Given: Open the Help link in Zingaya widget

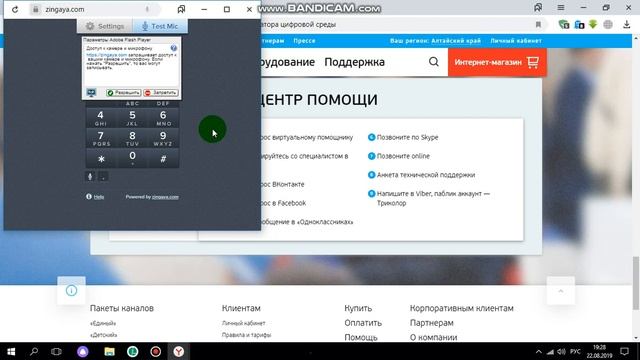Looking at the screenshot, I should tap(99, 197).
